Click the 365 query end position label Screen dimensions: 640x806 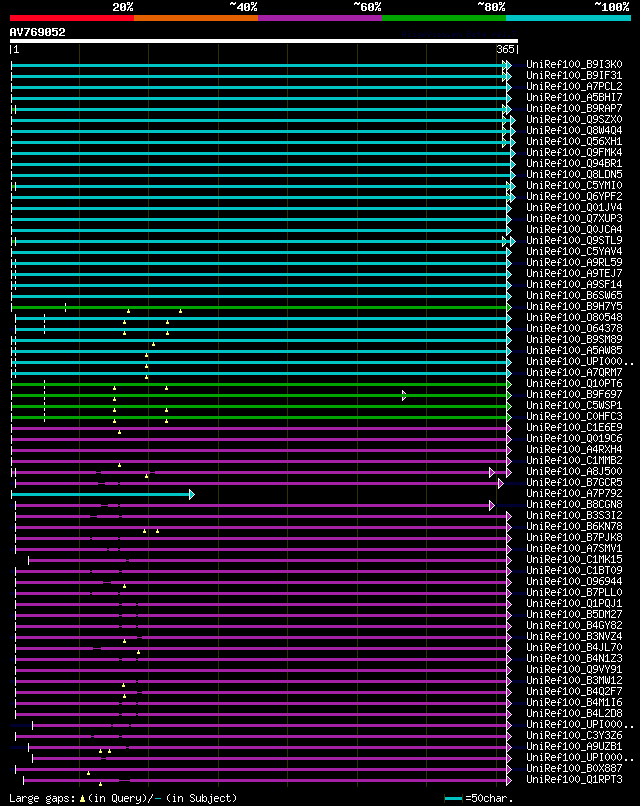tap(505, 49)
